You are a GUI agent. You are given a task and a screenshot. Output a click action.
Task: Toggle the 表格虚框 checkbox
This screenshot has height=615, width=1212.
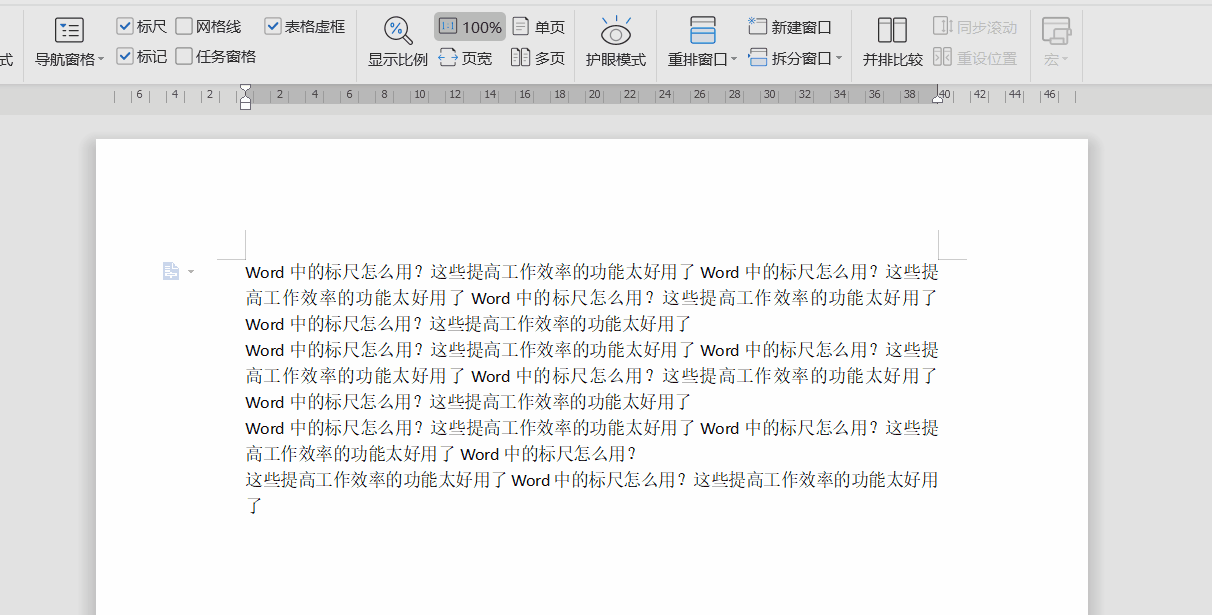(x=273, y=26)
